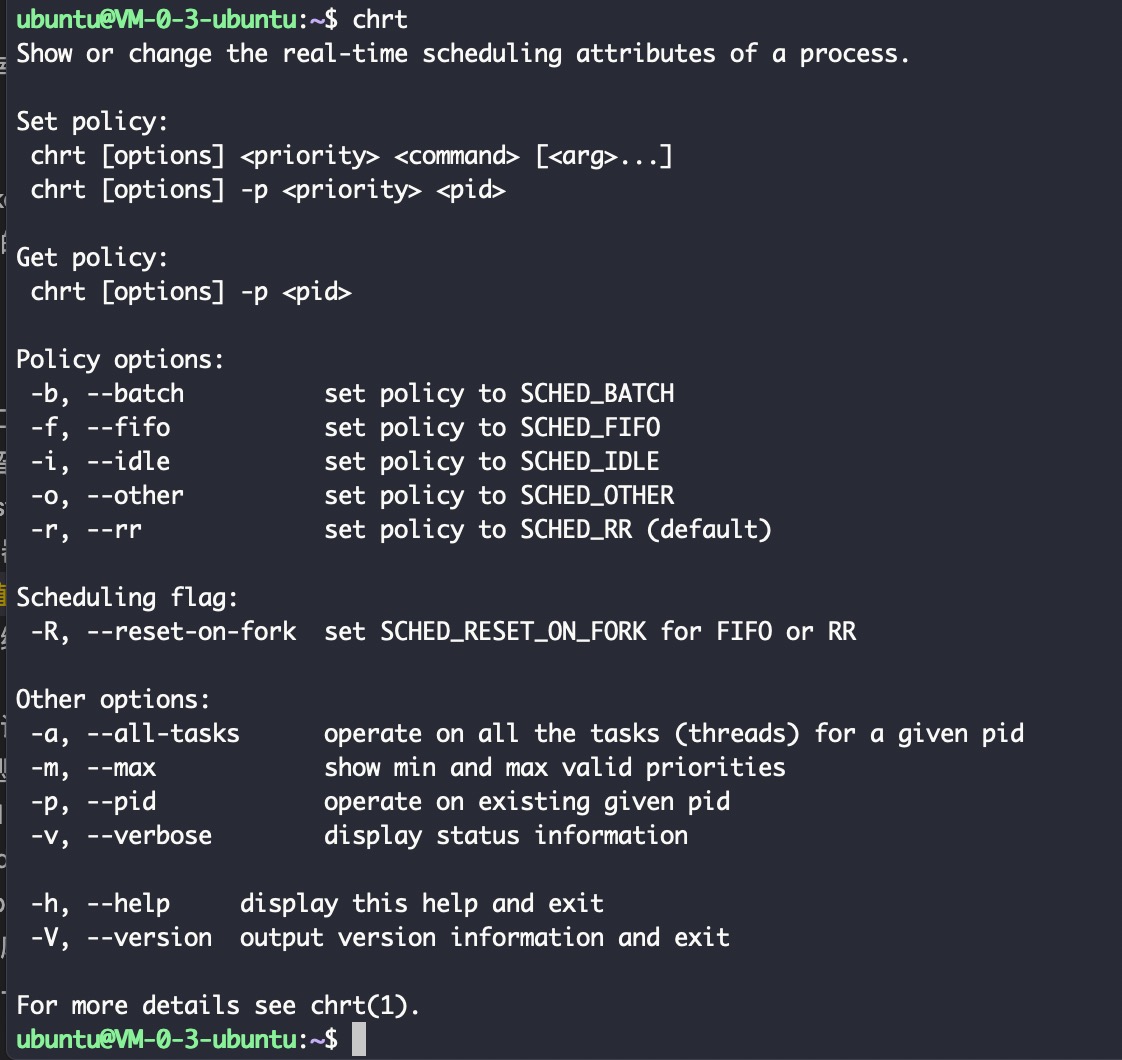Click the "--verbose" option text
Viewport: 1122px width, 1060px height.
(149, 835)
